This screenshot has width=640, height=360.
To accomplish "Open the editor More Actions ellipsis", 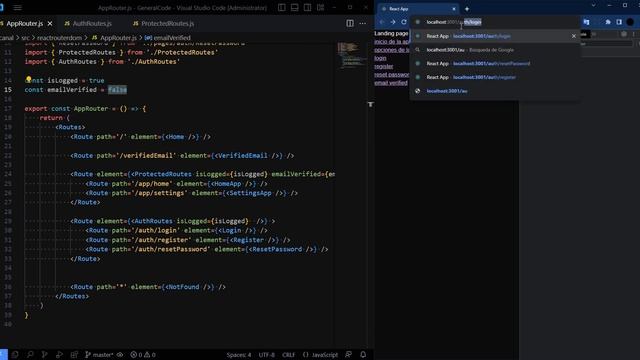I will [x=362, y=23].
